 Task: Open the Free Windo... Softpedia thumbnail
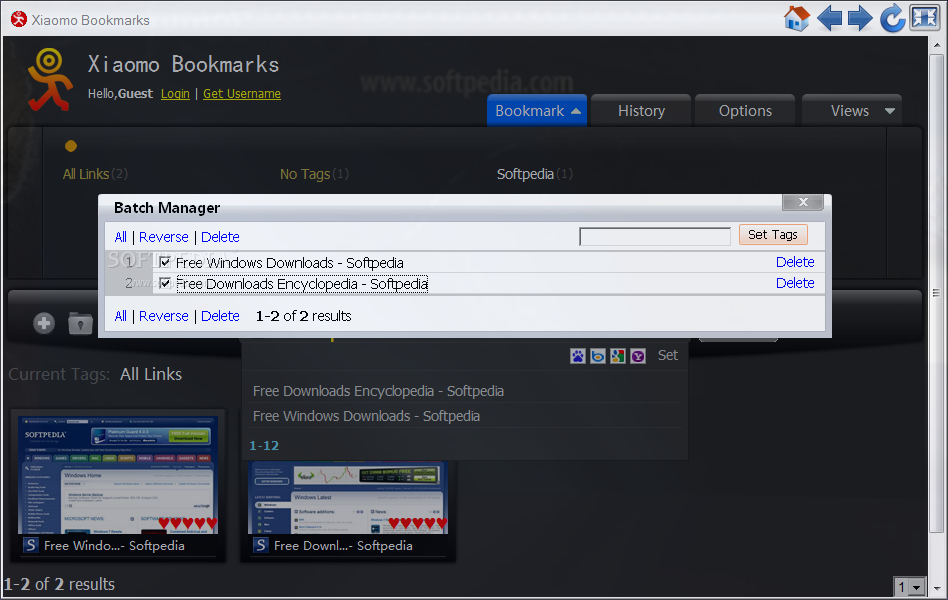[x=118, y=475]
